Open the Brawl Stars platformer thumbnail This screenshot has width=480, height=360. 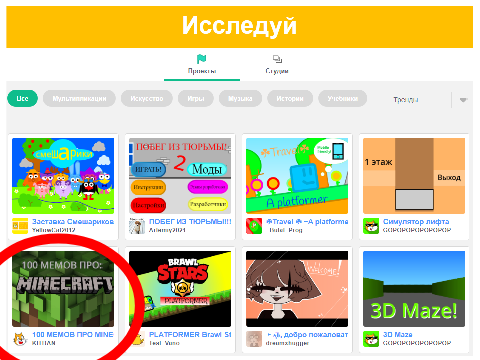pyautogui.click(x=180, y=289)
